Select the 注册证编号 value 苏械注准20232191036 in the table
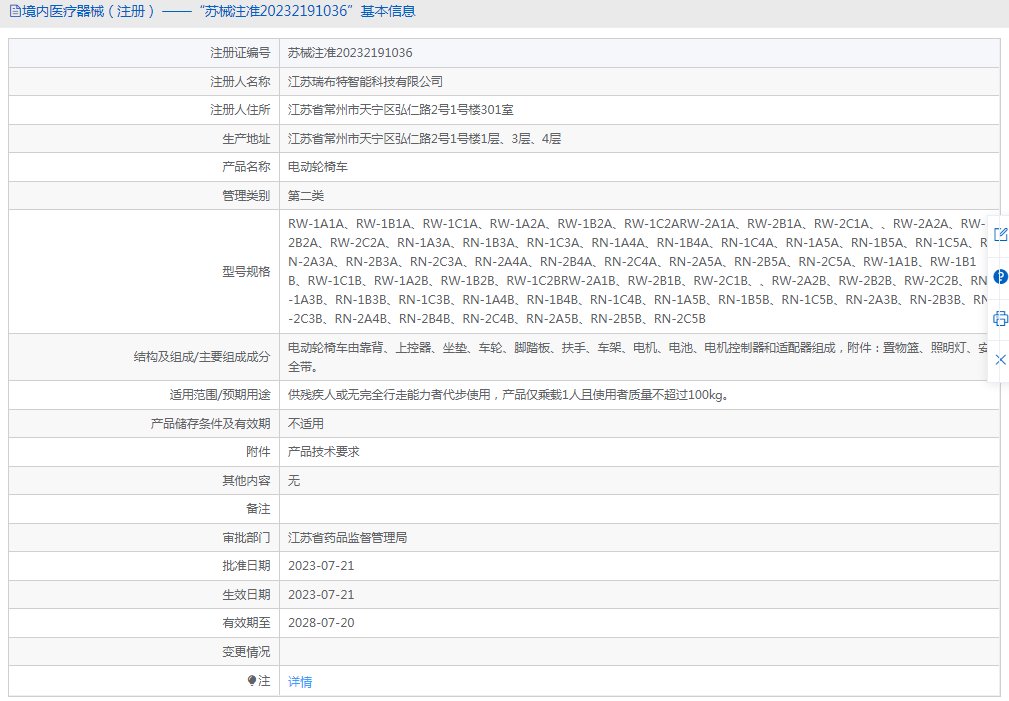The image size is (1009, 701). point(350,53)
